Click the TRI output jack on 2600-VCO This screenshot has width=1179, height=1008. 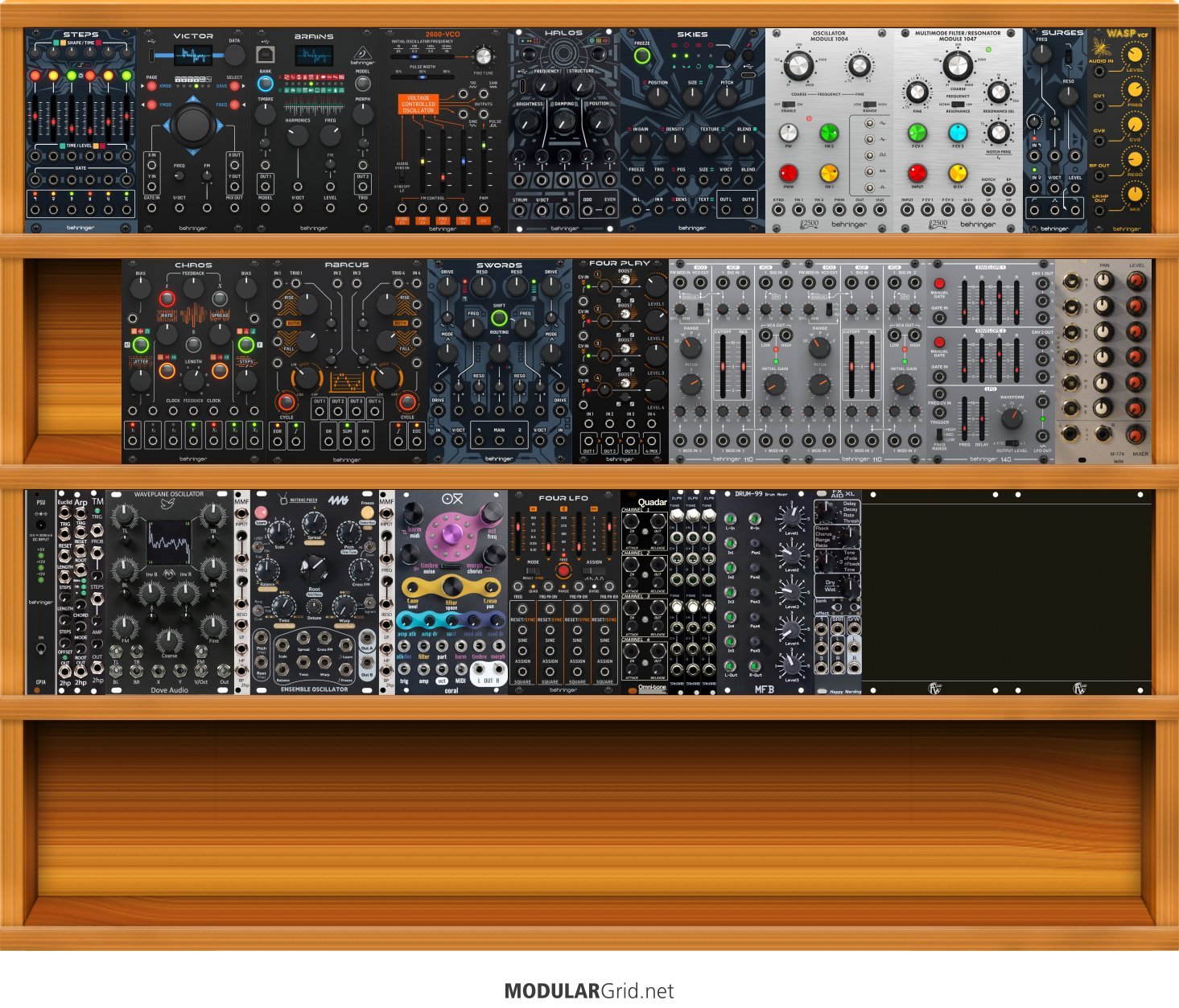pyautogui.click(x=464, y=95)
